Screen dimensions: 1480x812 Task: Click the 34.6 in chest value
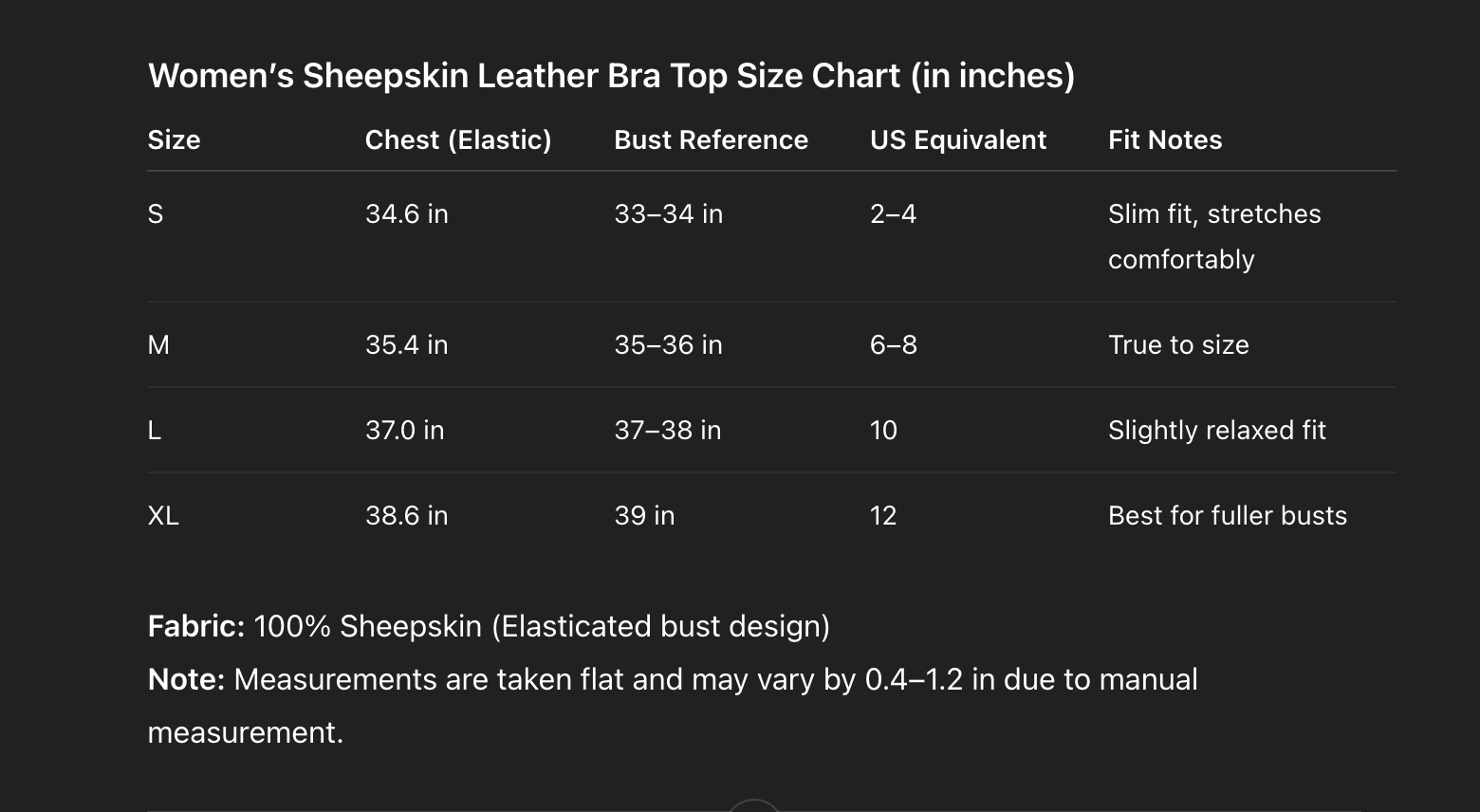click(406, 214)
